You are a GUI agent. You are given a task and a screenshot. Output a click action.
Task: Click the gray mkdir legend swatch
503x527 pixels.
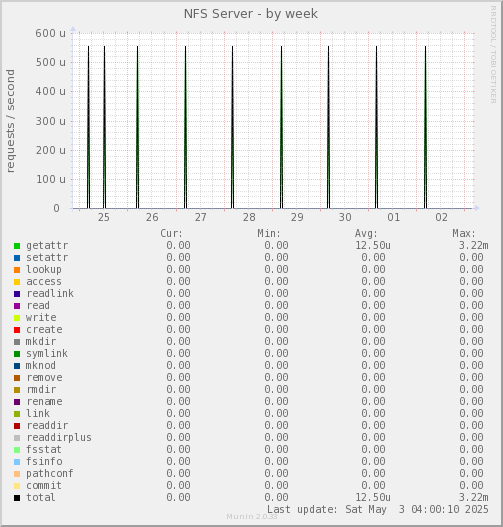[x=17, y=342]
